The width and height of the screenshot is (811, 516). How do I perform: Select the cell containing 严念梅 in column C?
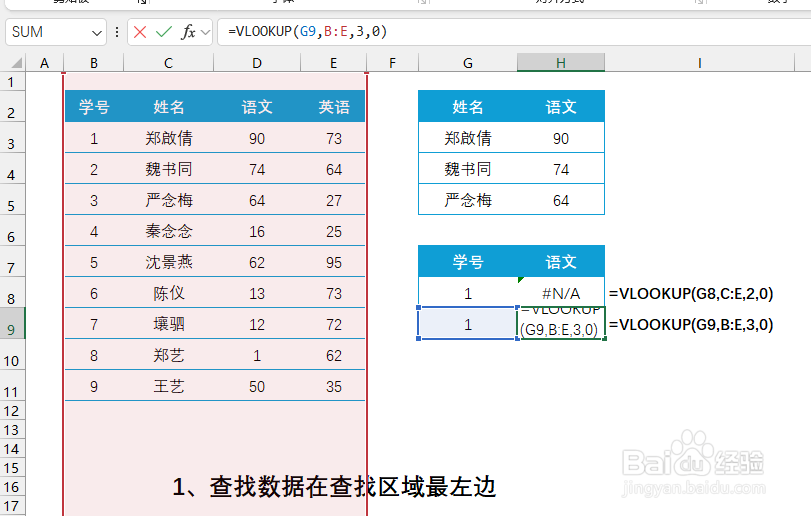click(x=169, y=200)
